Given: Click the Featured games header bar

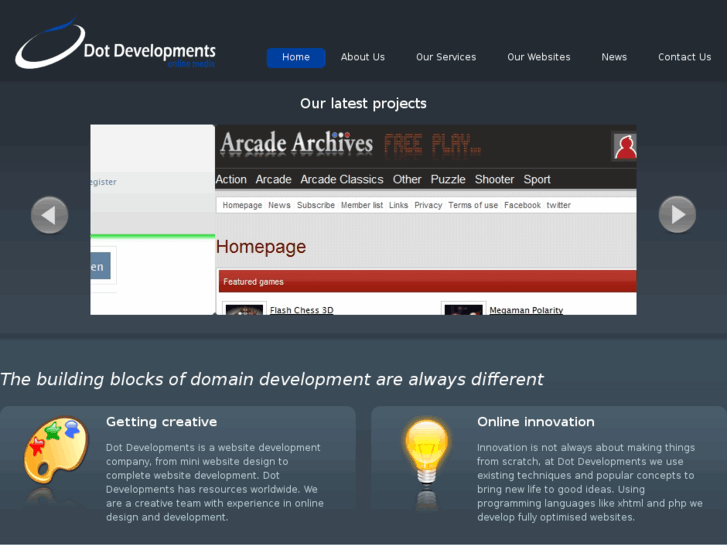Looking at the screenshot, I should point(427,281).
